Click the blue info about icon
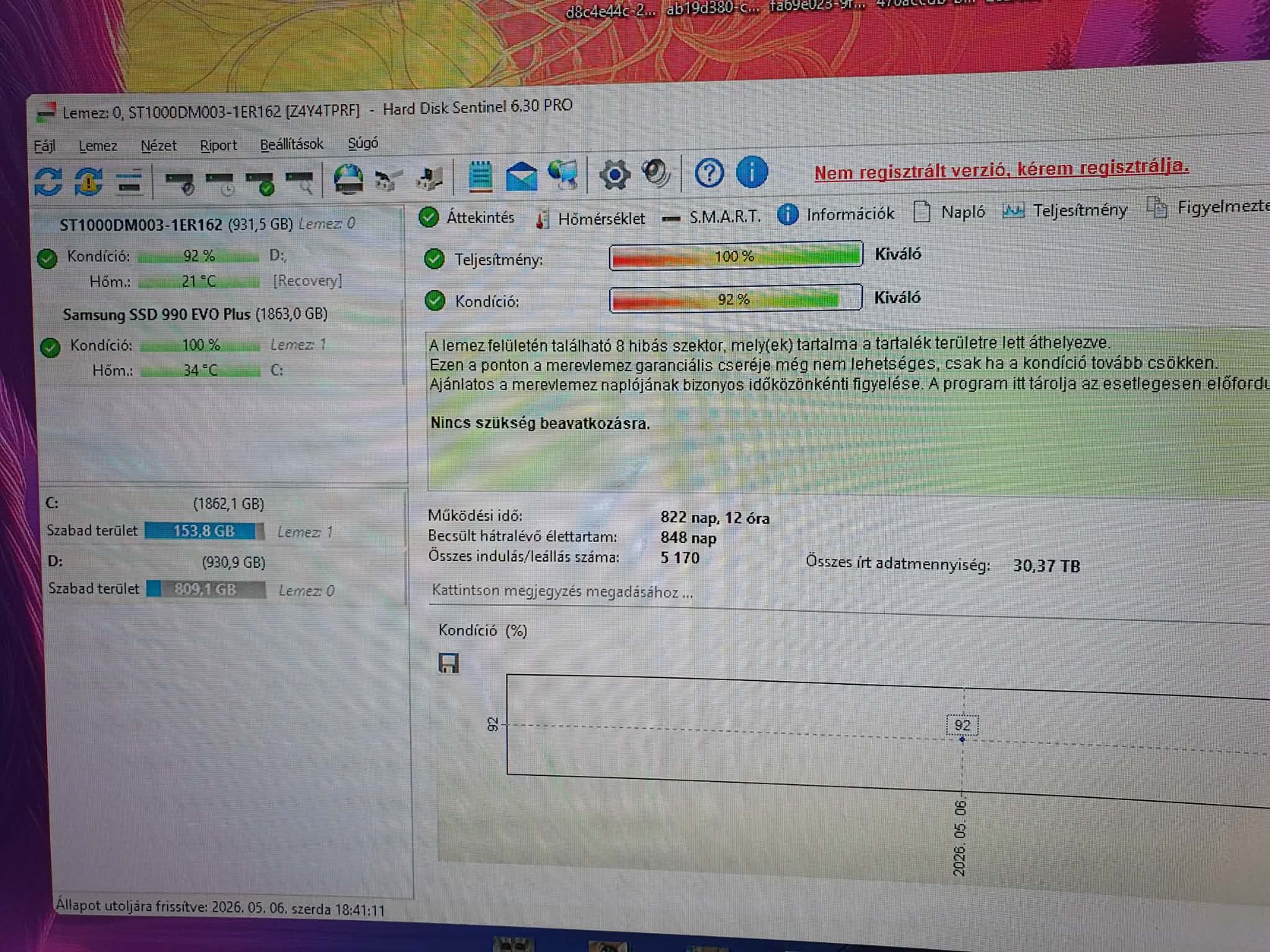The width and height of the screenshot is (1270, 952). pyautogui.click(x=752, y=172)
